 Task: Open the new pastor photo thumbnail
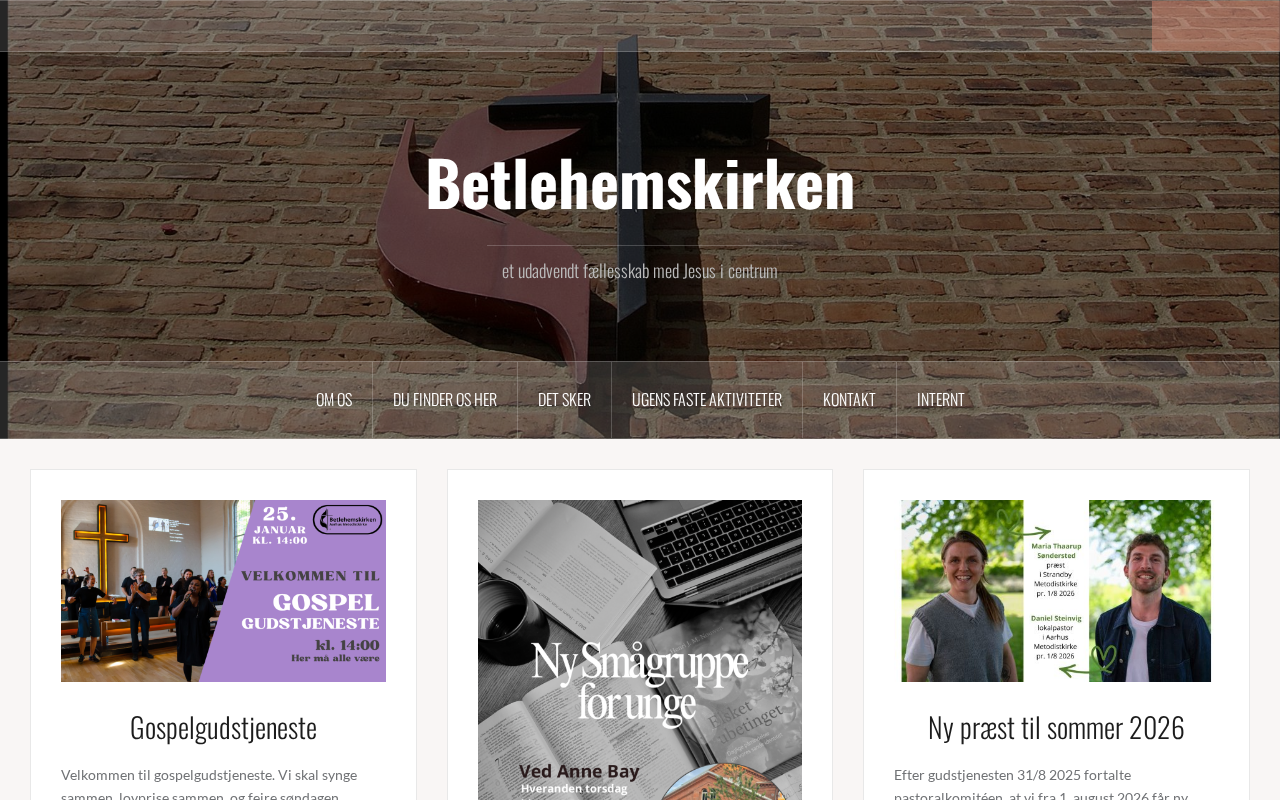click(x=1056, y=591)
